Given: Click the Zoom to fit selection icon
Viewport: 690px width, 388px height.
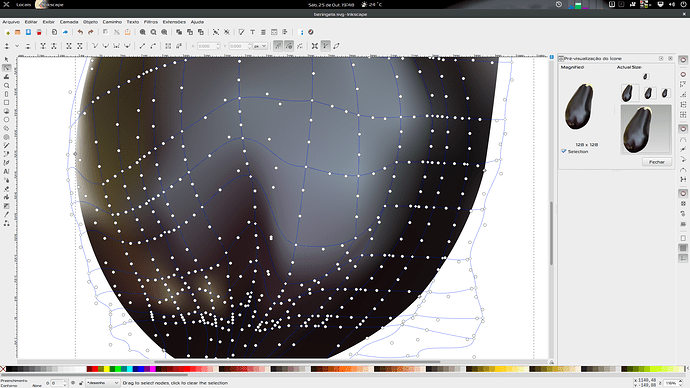Looking at the screenshot, I should coord(143,32).
